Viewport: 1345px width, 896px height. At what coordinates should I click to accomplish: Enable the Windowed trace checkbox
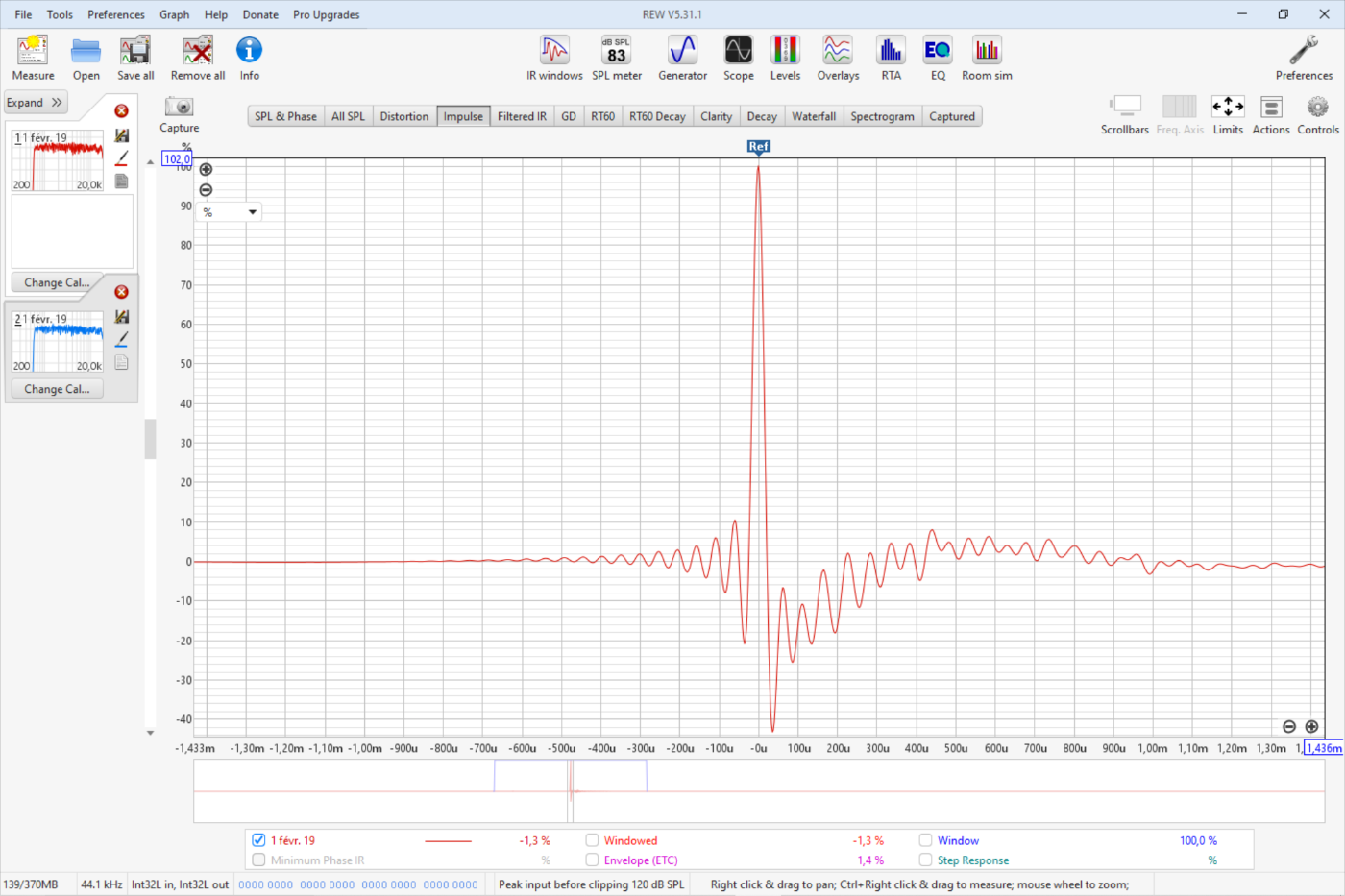tap(593, 840)
